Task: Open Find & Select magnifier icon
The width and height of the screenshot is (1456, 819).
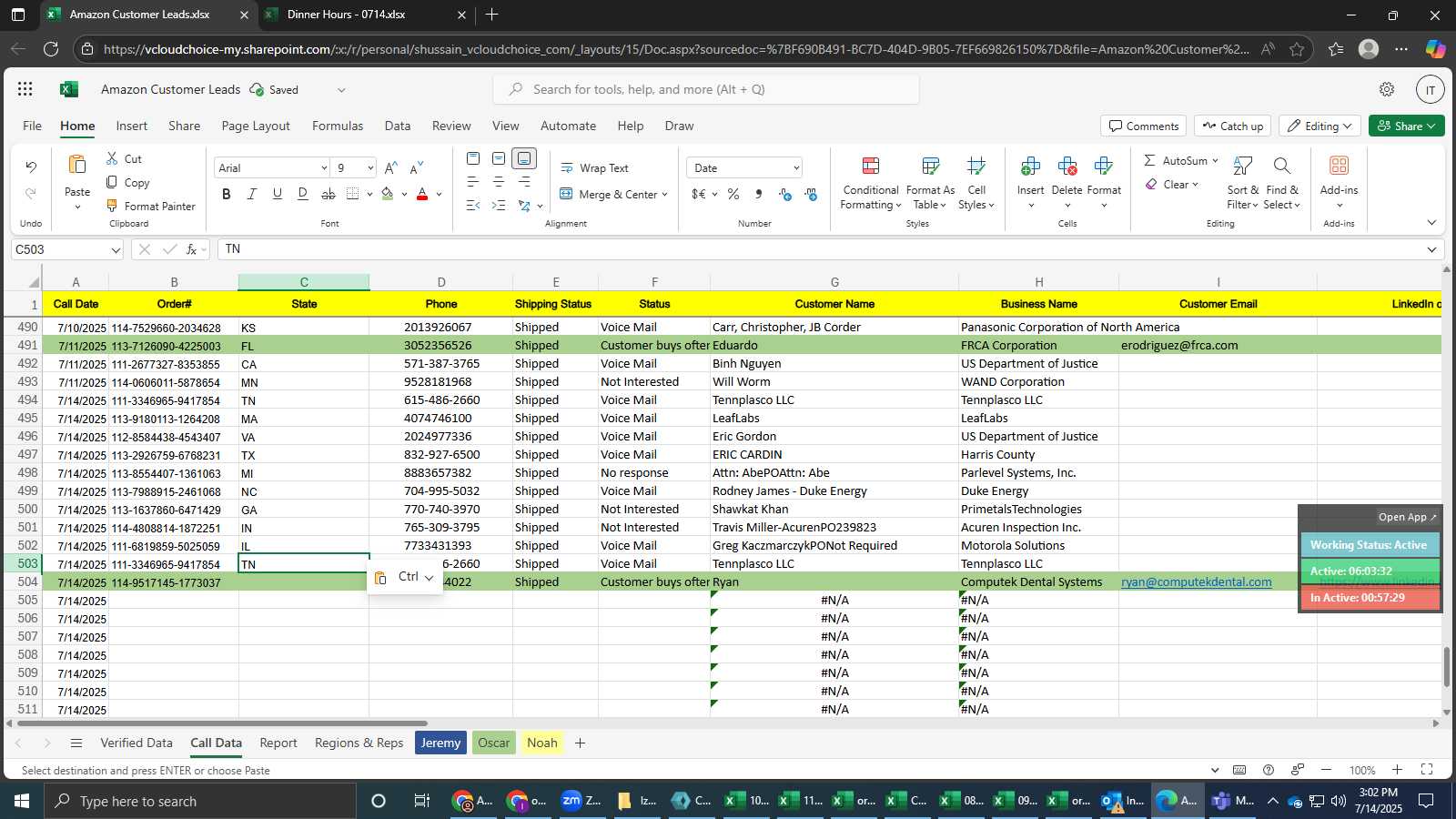Action: [1281, 166]
